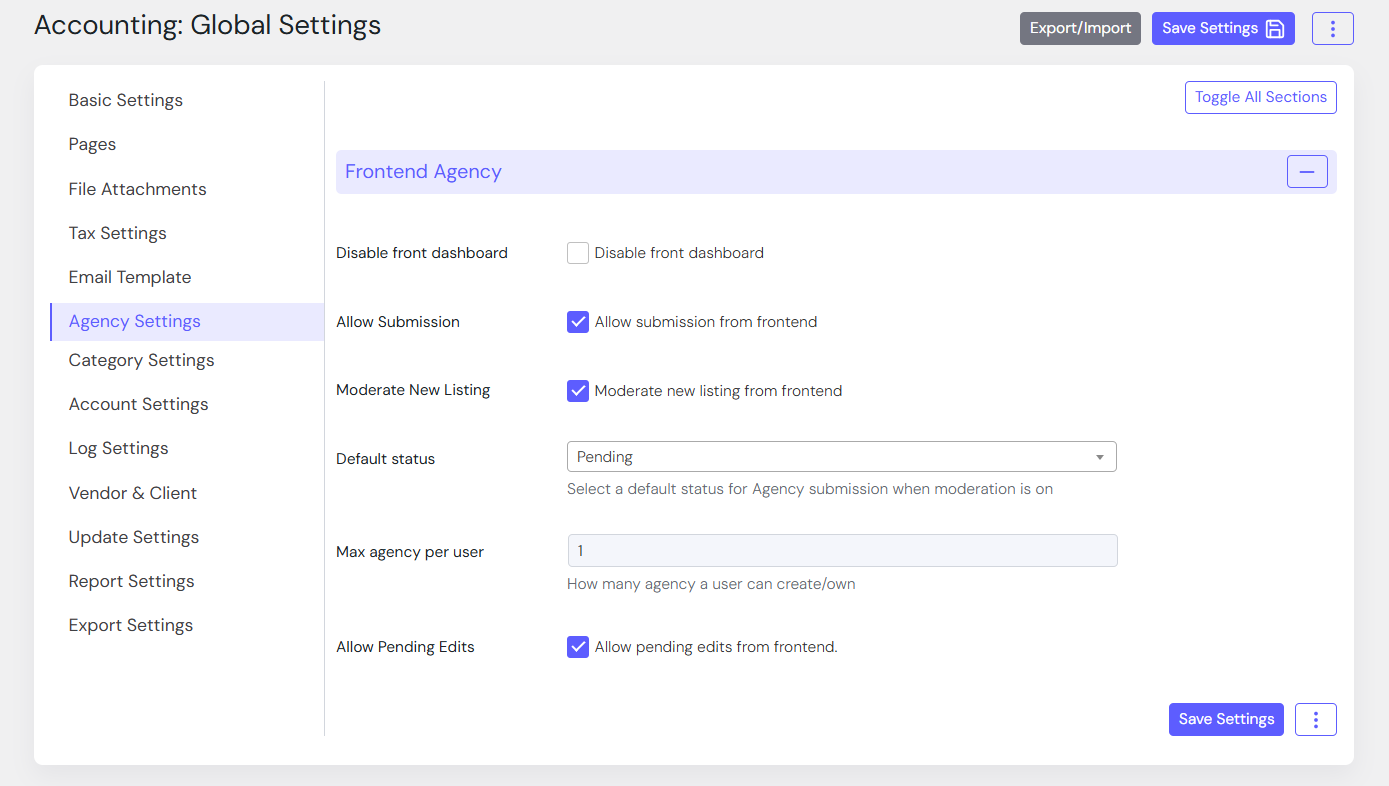Uncheck Allow pending edits from frontend
The image size is (1389, 786).
[578, 647]
